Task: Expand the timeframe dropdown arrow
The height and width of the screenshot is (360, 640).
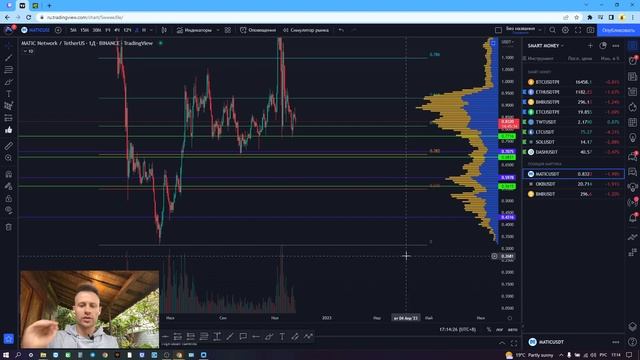Action: pos(151,30)
